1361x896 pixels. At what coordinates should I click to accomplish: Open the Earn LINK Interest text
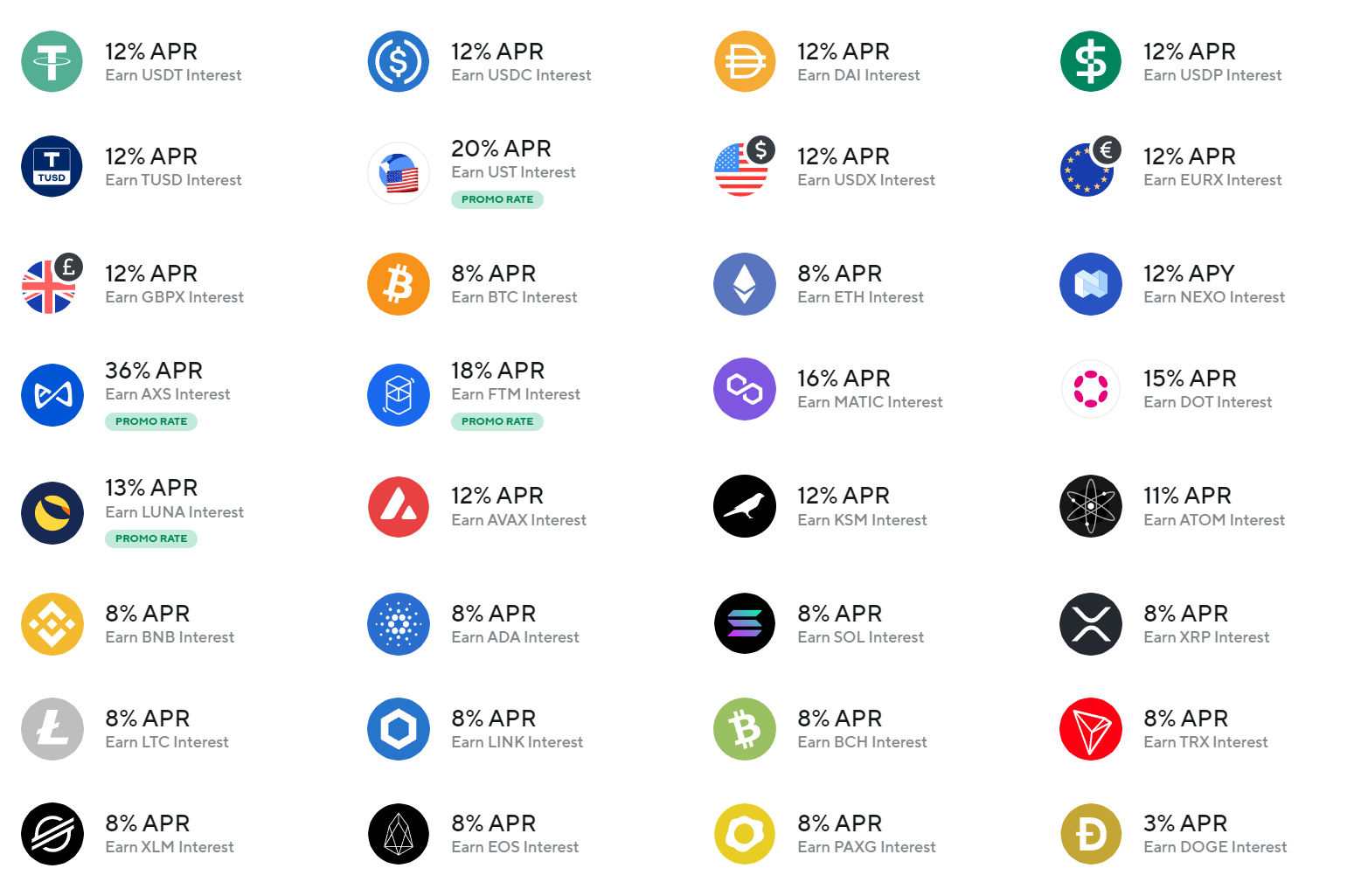[x=517, y=742]
